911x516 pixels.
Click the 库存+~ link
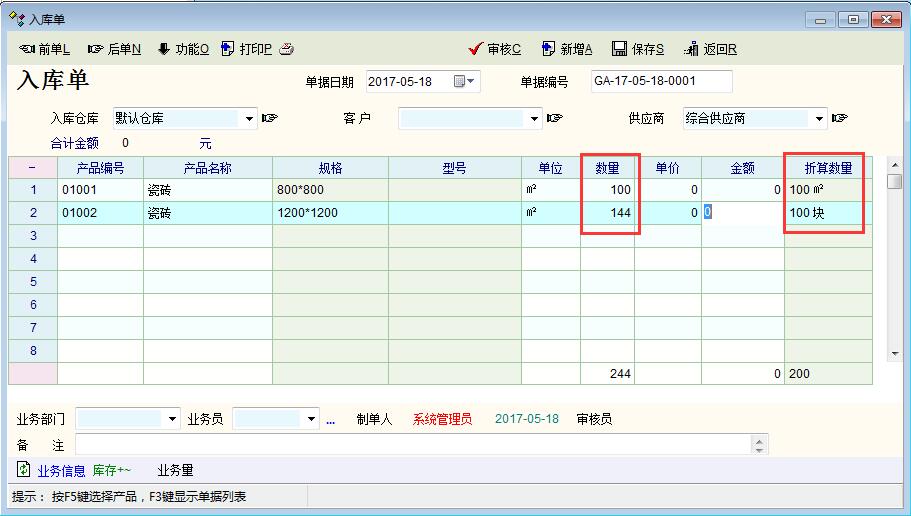(112, 470)
